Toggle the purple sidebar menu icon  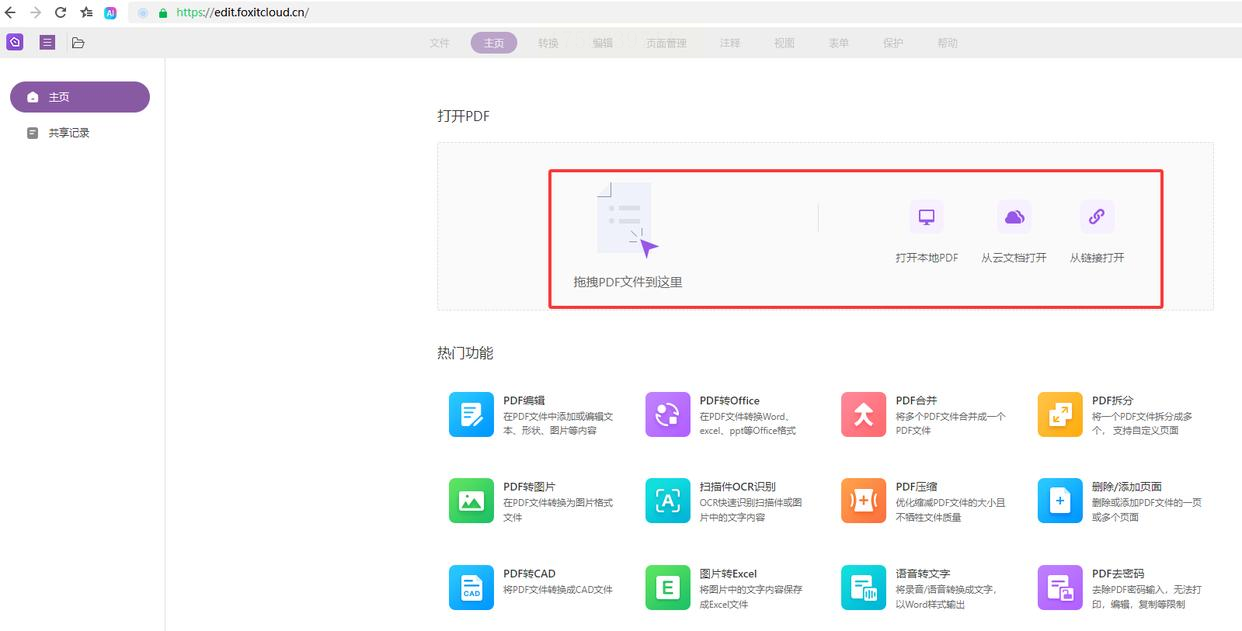[x=47, y=42]
